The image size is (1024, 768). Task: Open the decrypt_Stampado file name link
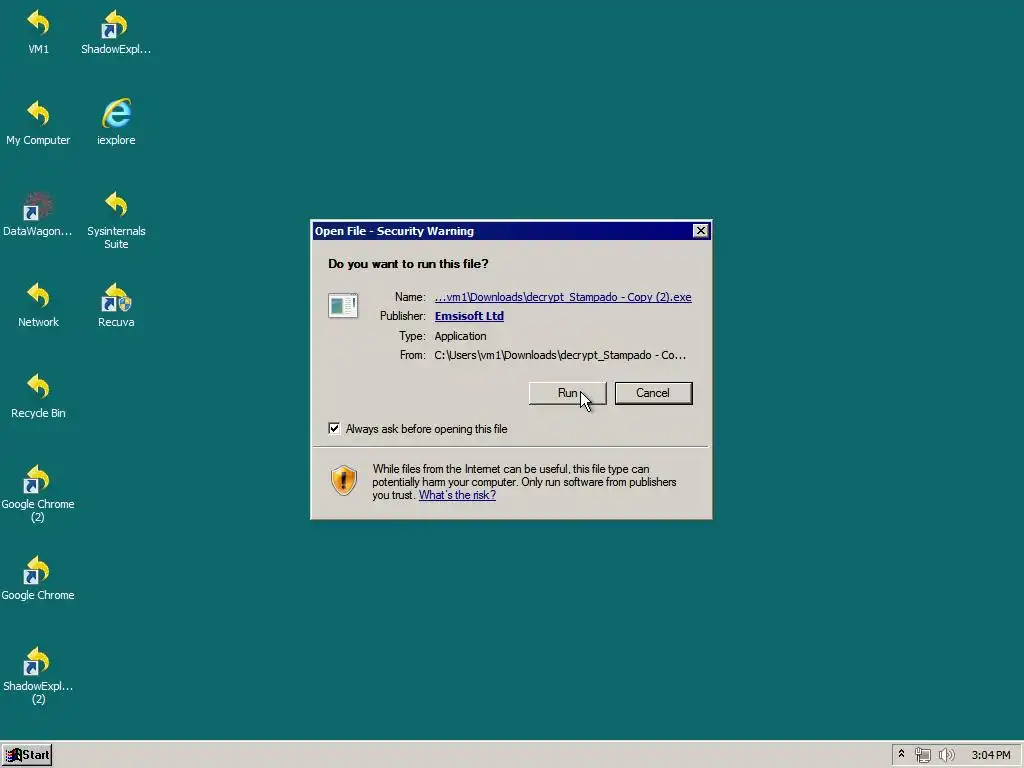[563, 297]
